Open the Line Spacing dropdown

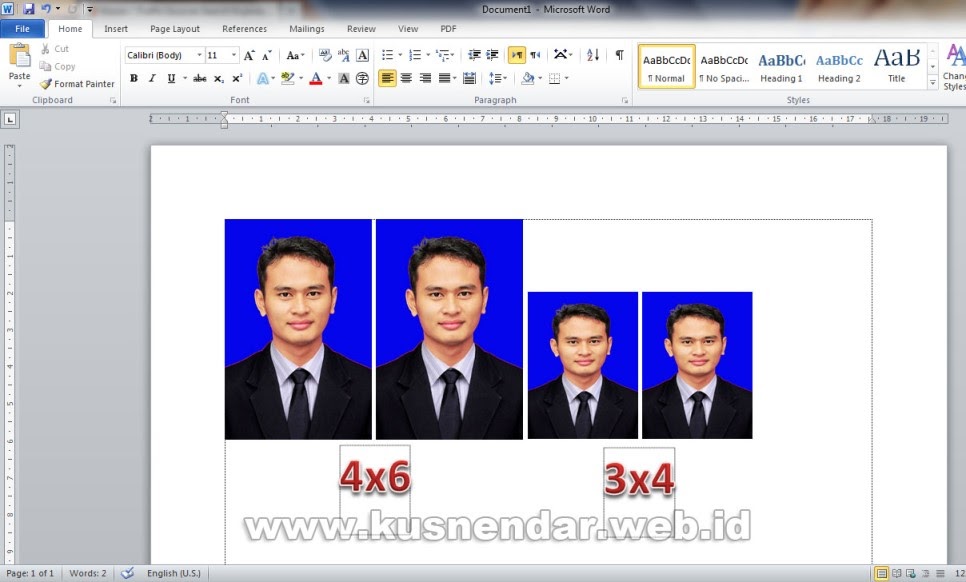coord(498,78)
